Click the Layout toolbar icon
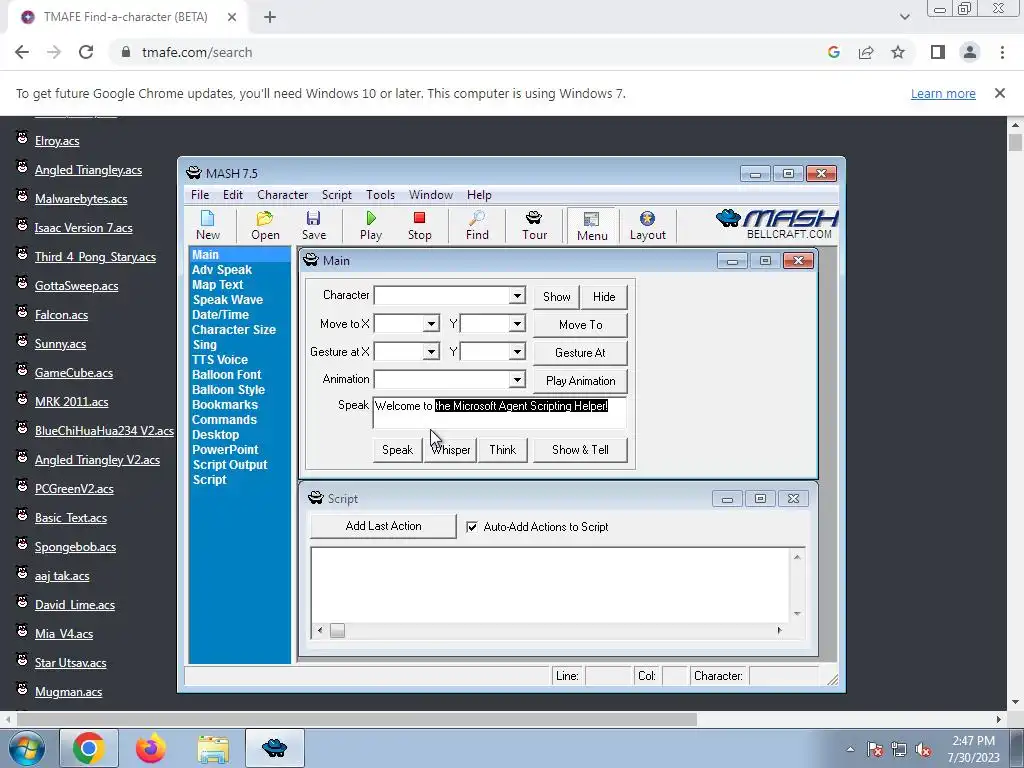The width and height of the screenshot is (1024, 768). click(x=647, y=226)
